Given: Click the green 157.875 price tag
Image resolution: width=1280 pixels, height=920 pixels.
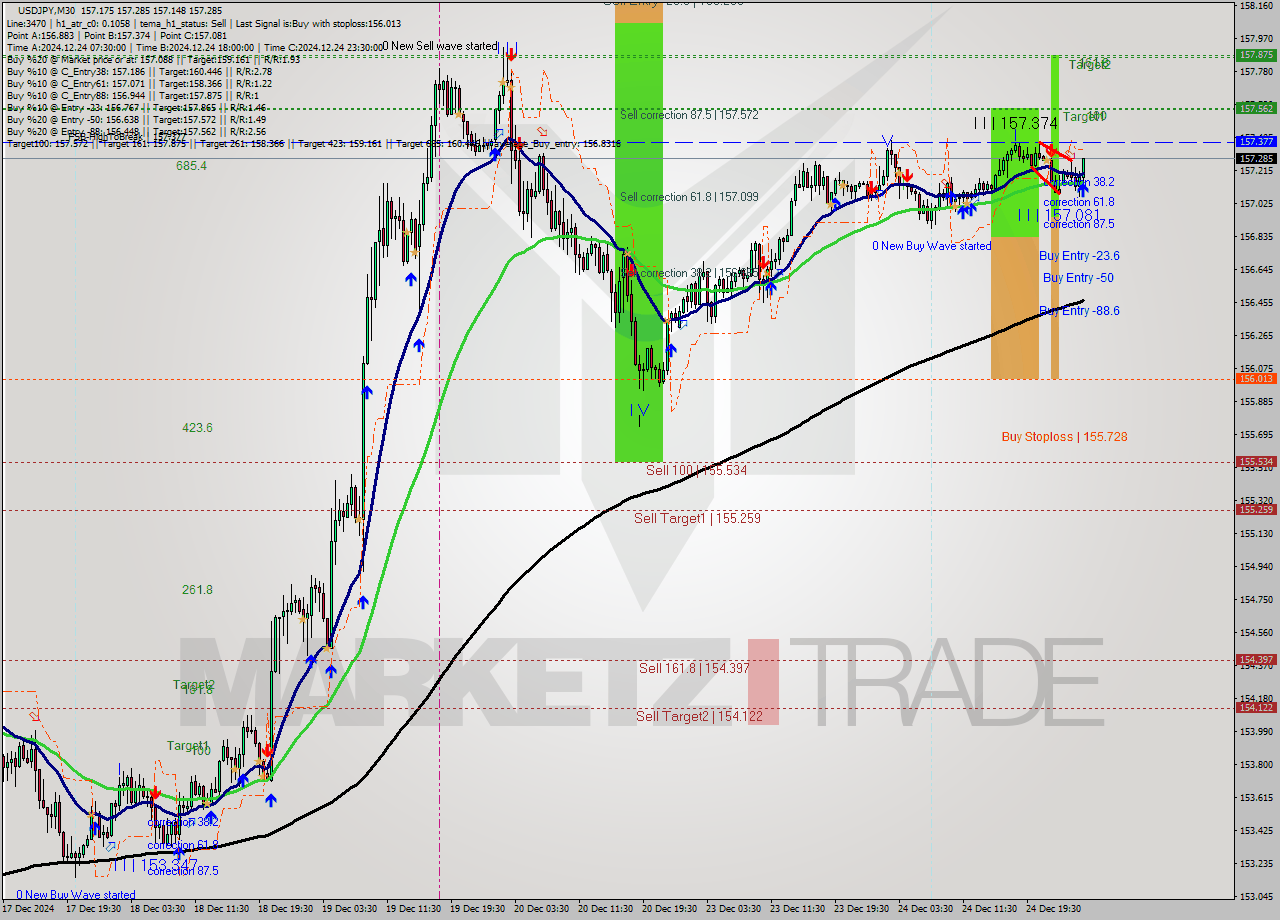Looking at the screenshot, I should click(1256, 55).
